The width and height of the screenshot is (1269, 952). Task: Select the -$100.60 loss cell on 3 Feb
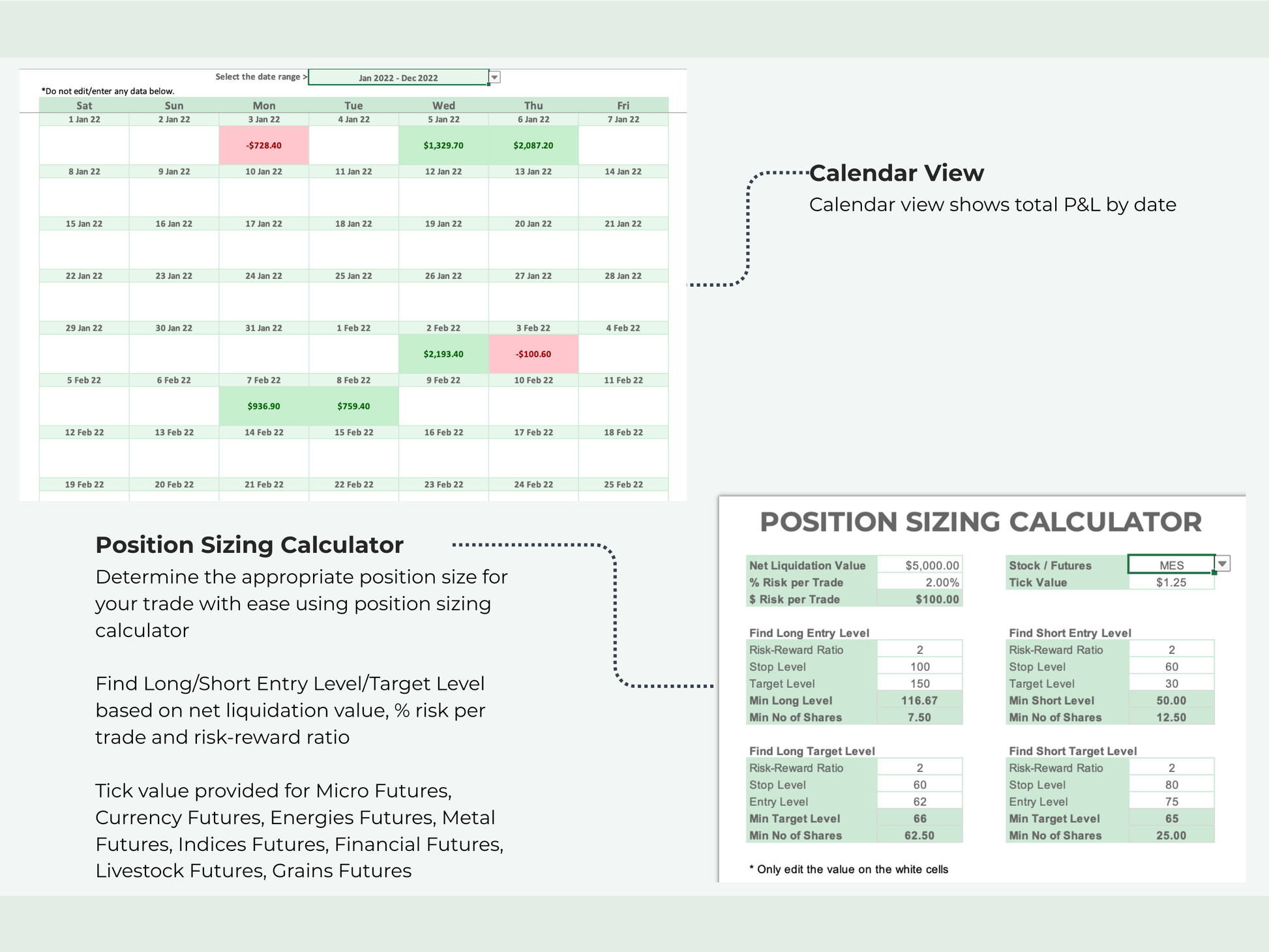[x=533, y=354]
